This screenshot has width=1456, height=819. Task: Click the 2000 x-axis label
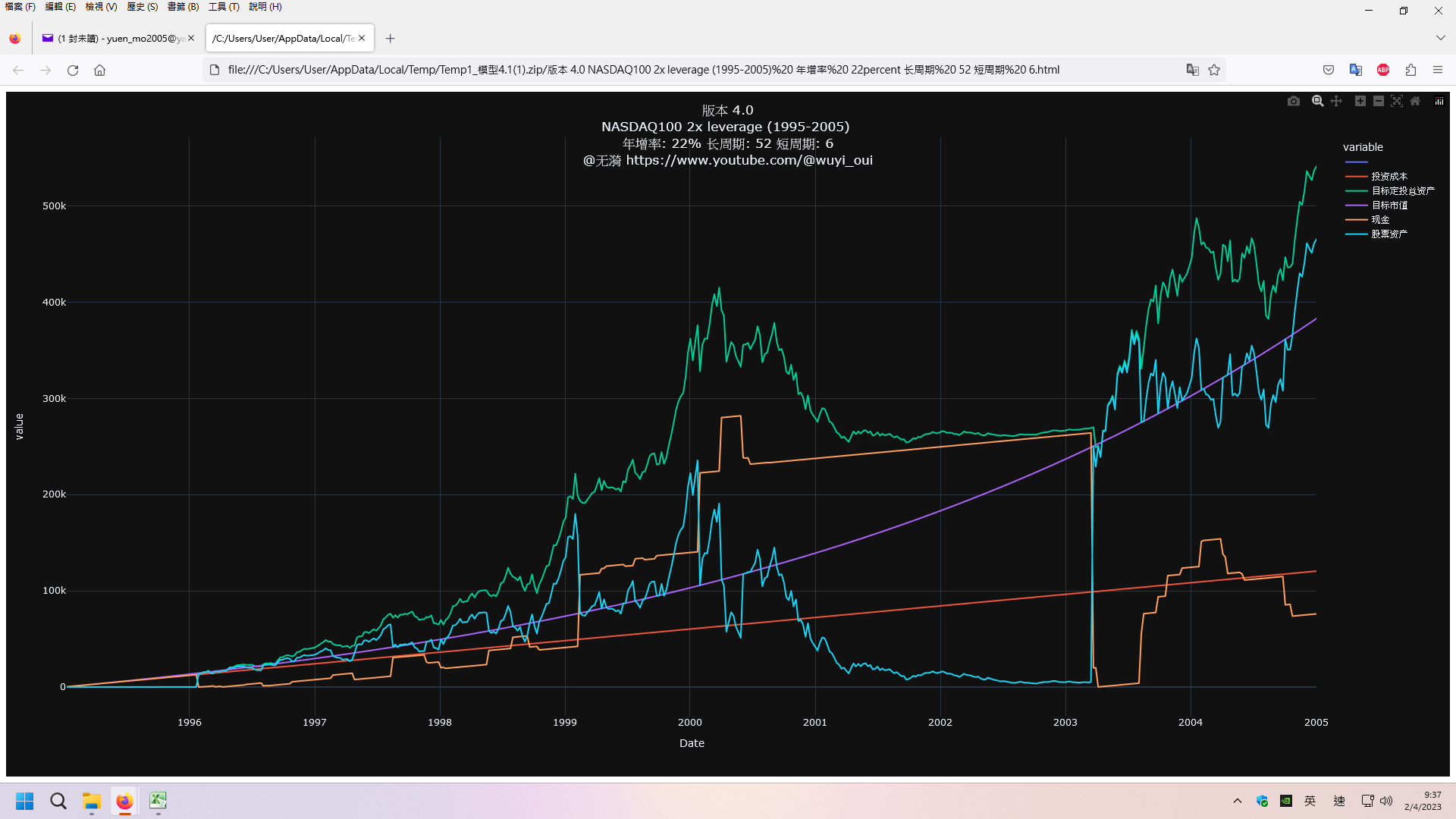[690, 723]
